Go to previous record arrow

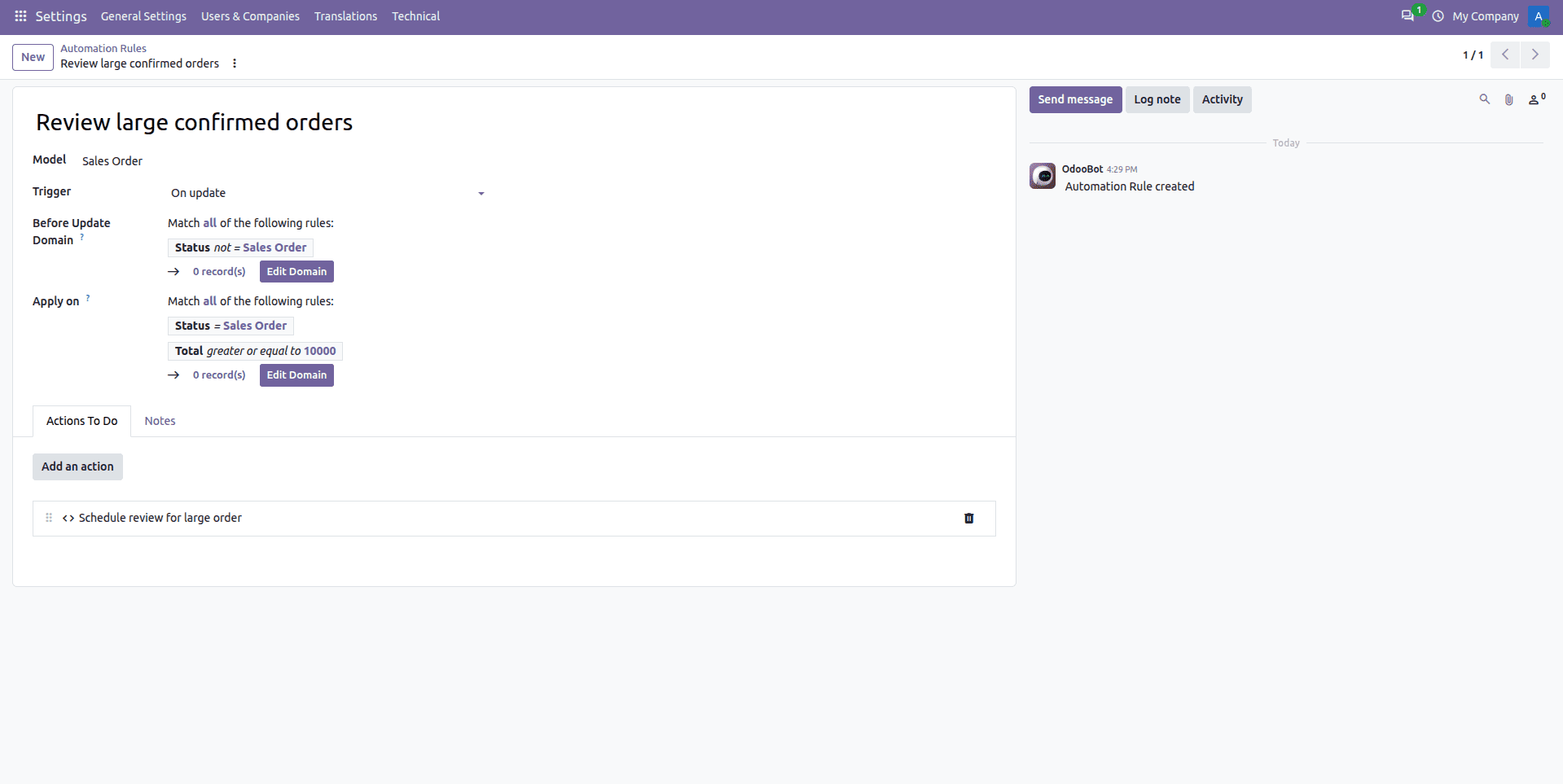[x=1505, y=55]
